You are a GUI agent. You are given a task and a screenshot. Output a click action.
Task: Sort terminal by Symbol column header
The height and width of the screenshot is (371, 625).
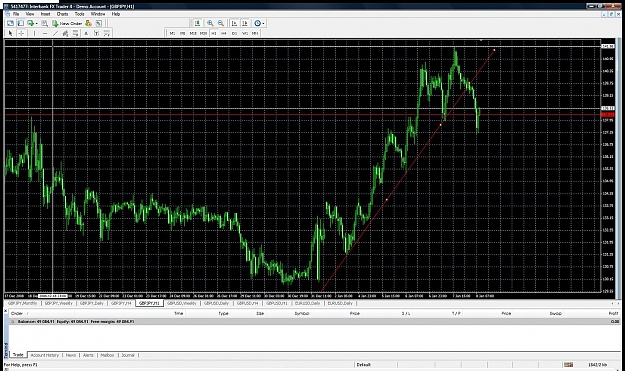(302, 314)
